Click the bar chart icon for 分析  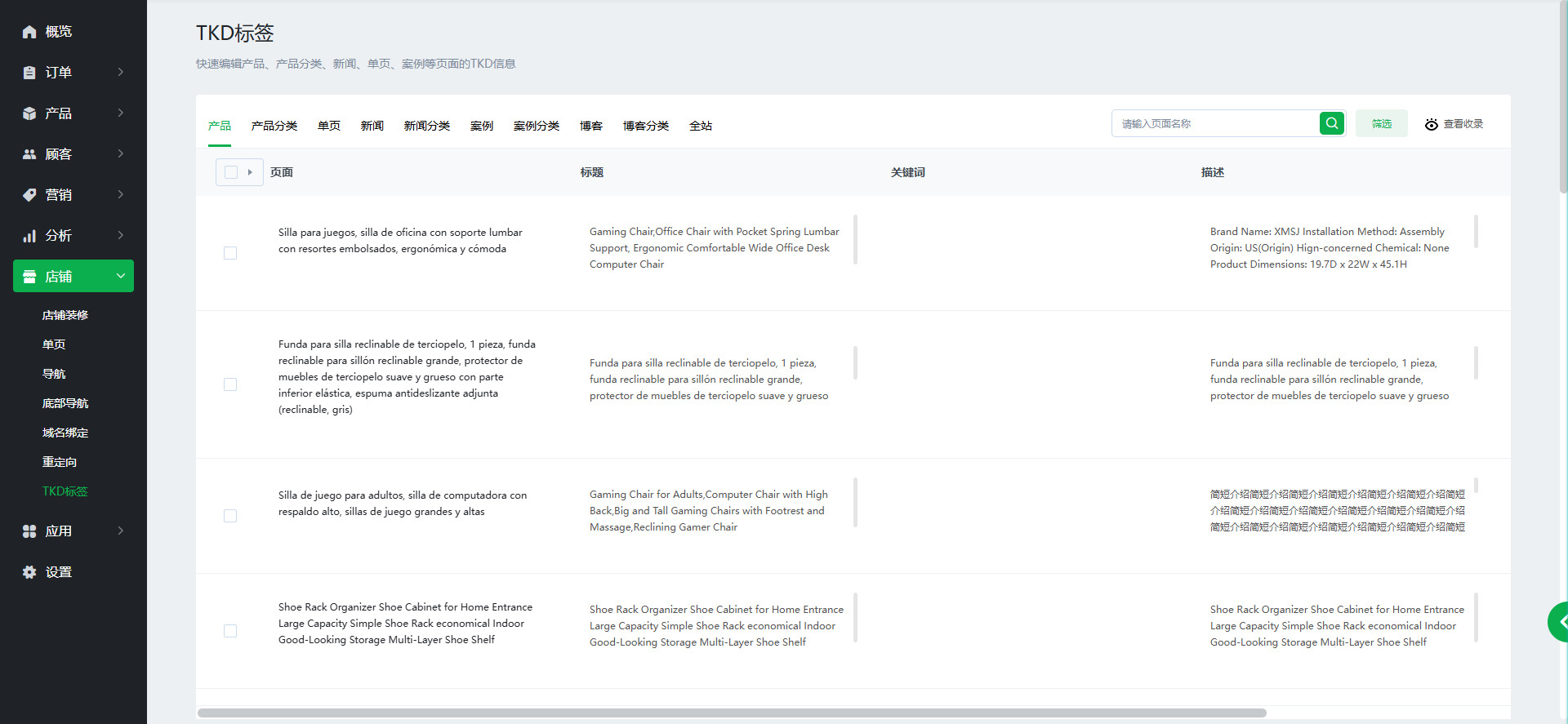point(29,236)
